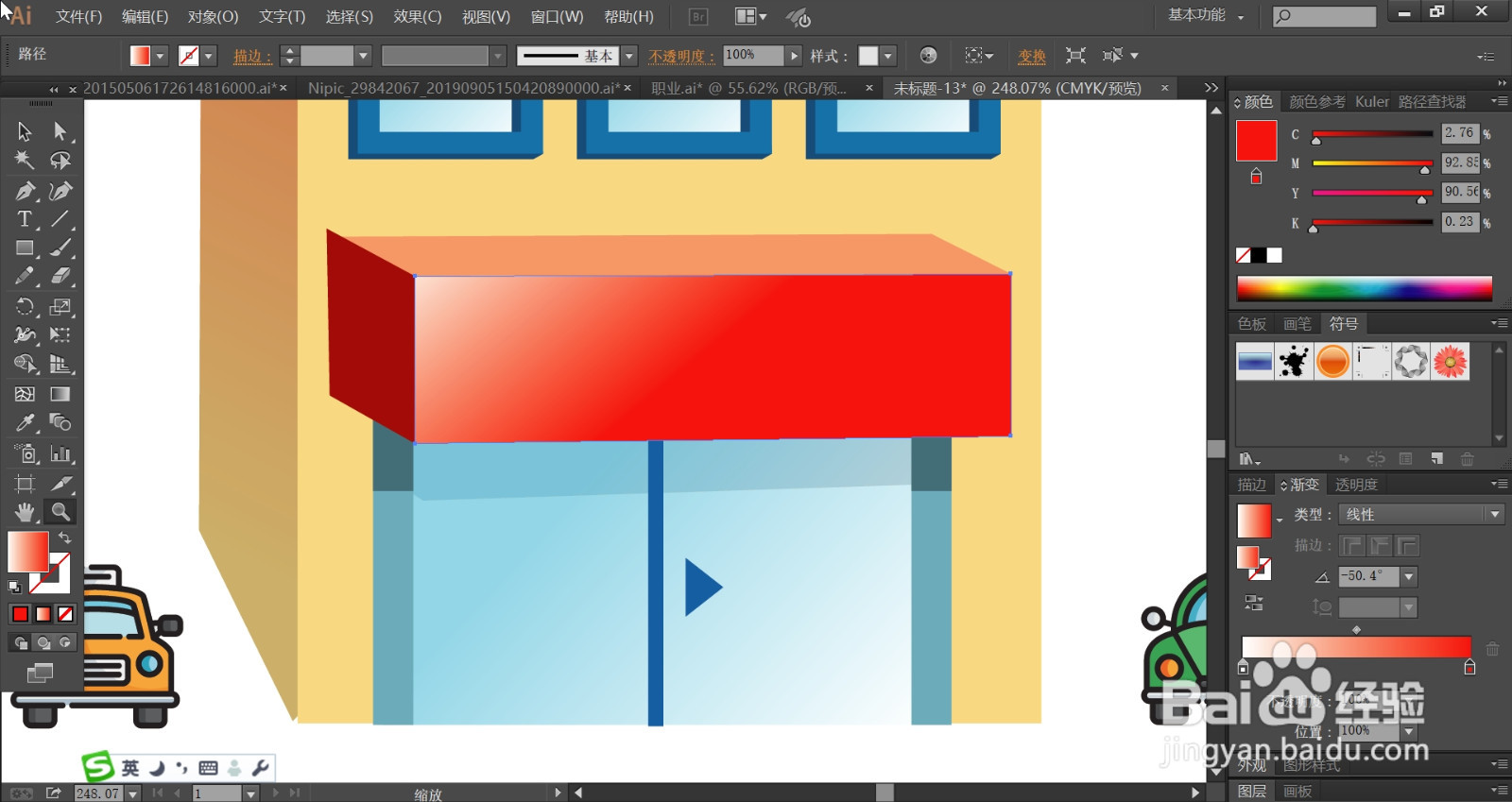Select the Direct Selection tool
This screenshot has height=802, width=1512.
(x=60, y=131)
